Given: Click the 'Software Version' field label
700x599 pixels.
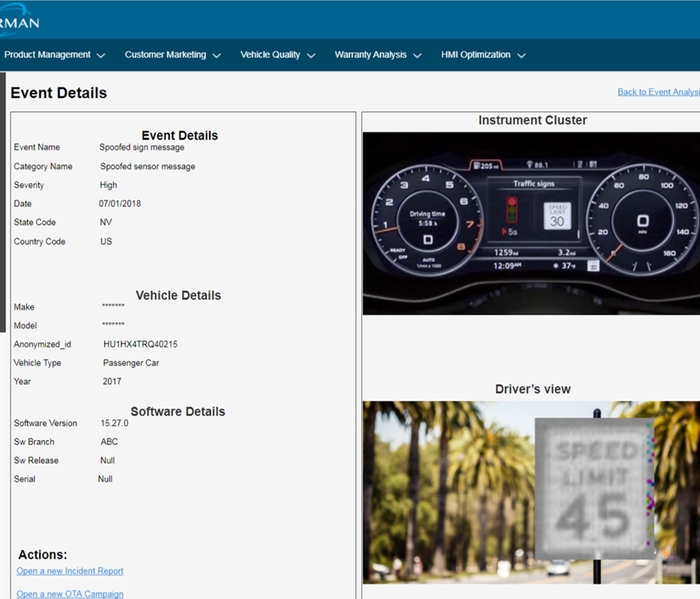Looking at the screenshot, I should click(x=45, y=423).
